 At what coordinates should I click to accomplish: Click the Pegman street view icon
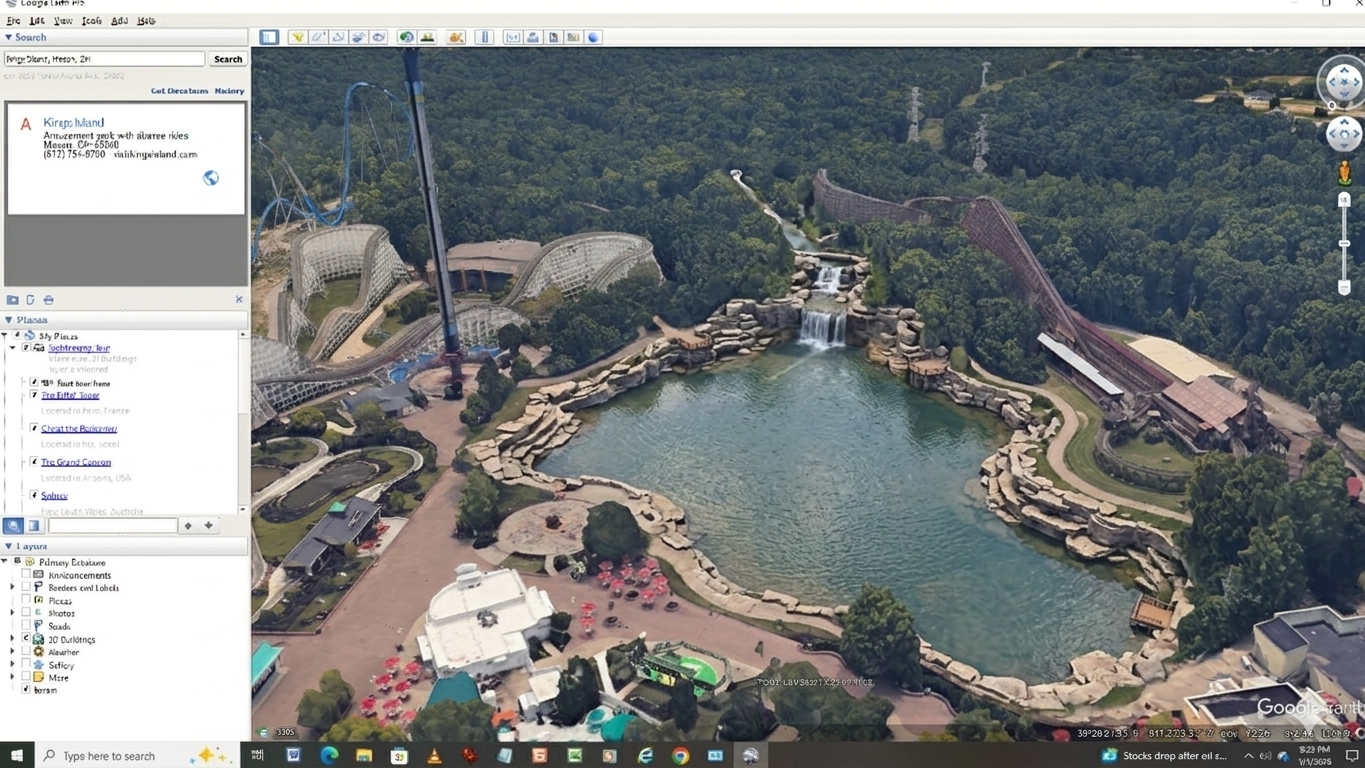point(1344,173)
